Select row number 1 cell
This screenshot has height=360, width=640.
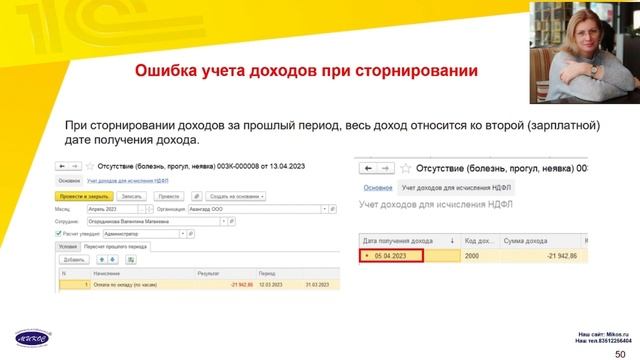(75, 284)
